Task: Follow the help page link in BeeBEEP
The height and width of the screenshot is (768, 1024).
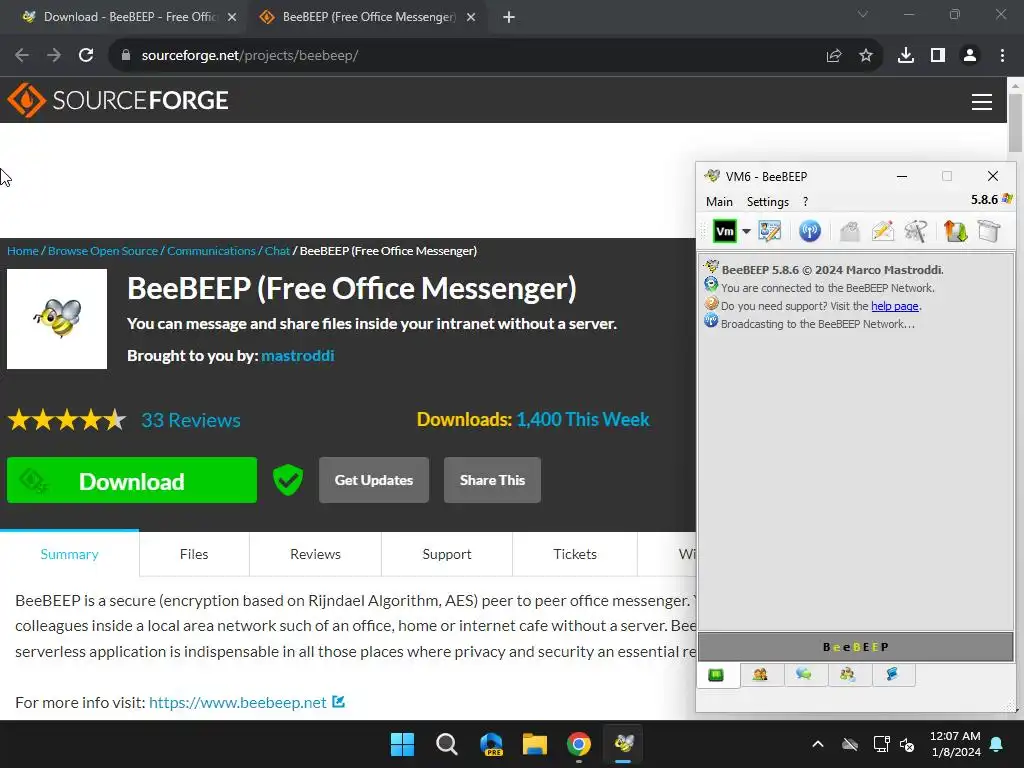Action: 895,306
